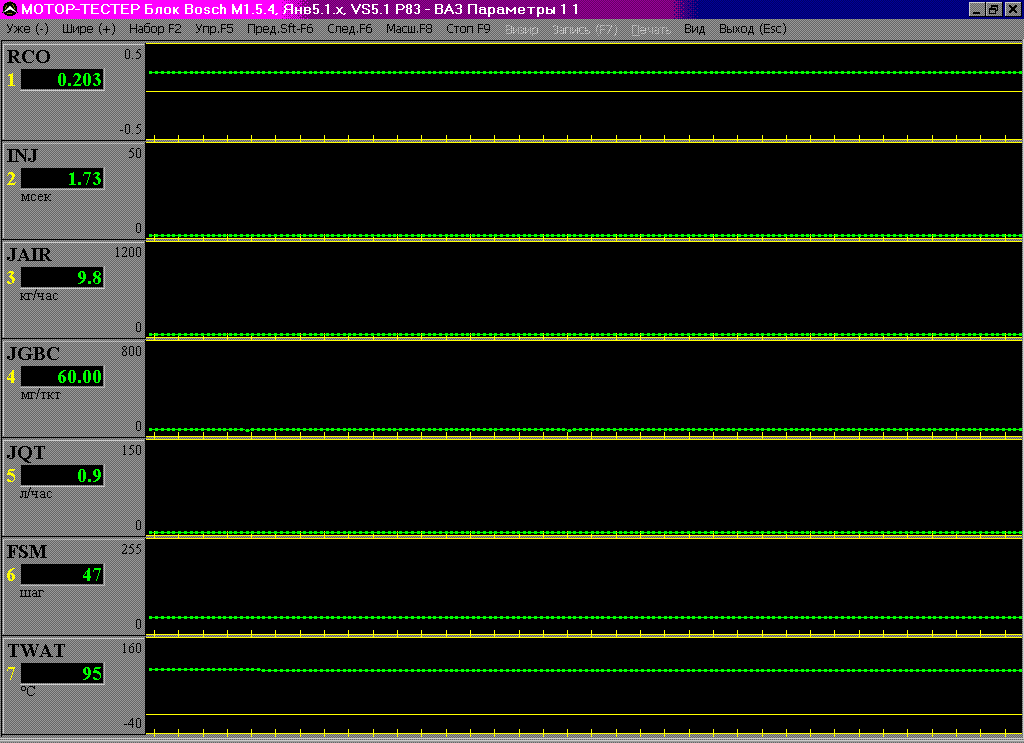1024x743 pixels.
Task: Select the Масш.F8 scale menu item
Action: coord(409,29)
